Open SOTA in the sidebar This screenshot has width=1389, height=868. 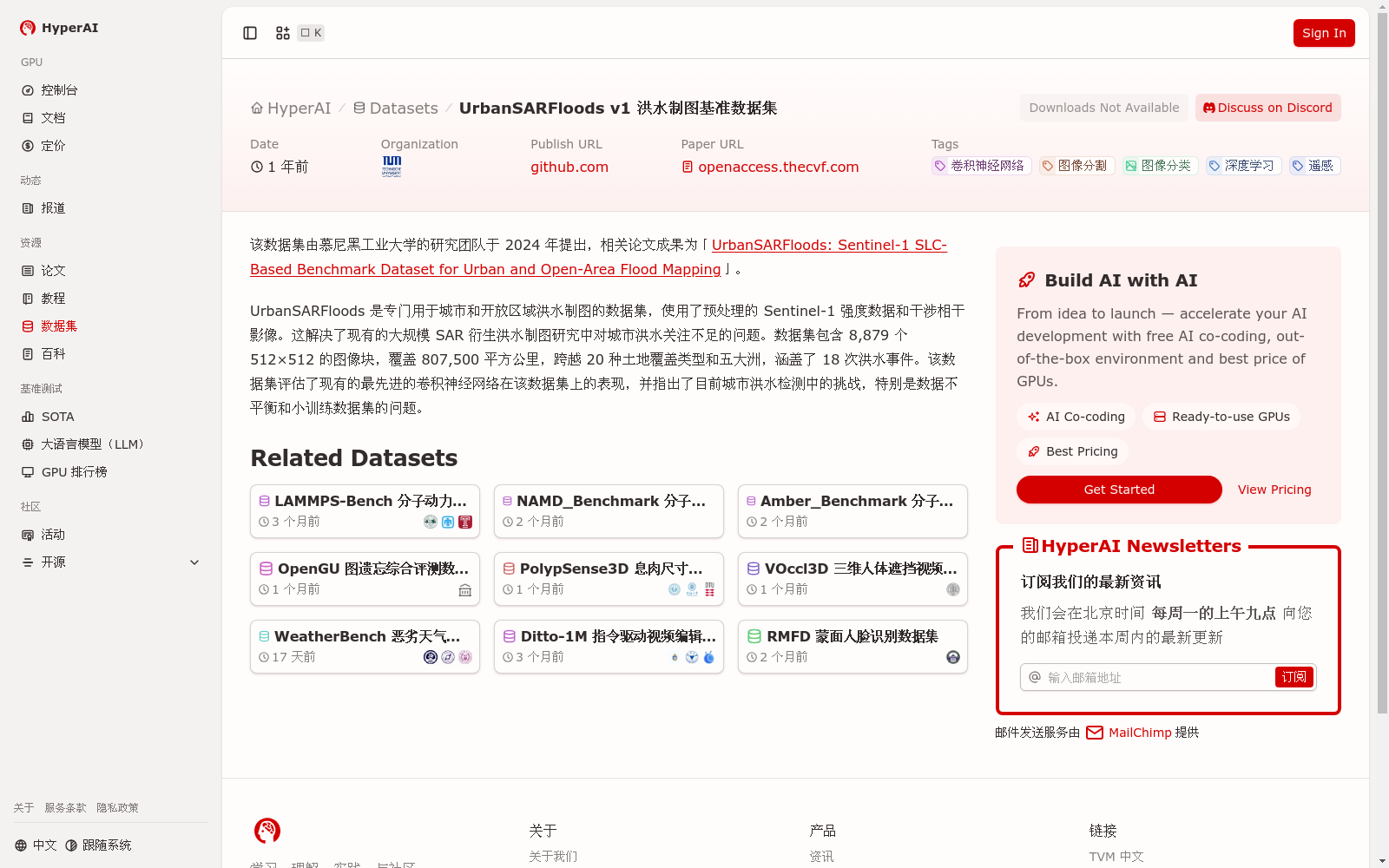tap(110, 417)
